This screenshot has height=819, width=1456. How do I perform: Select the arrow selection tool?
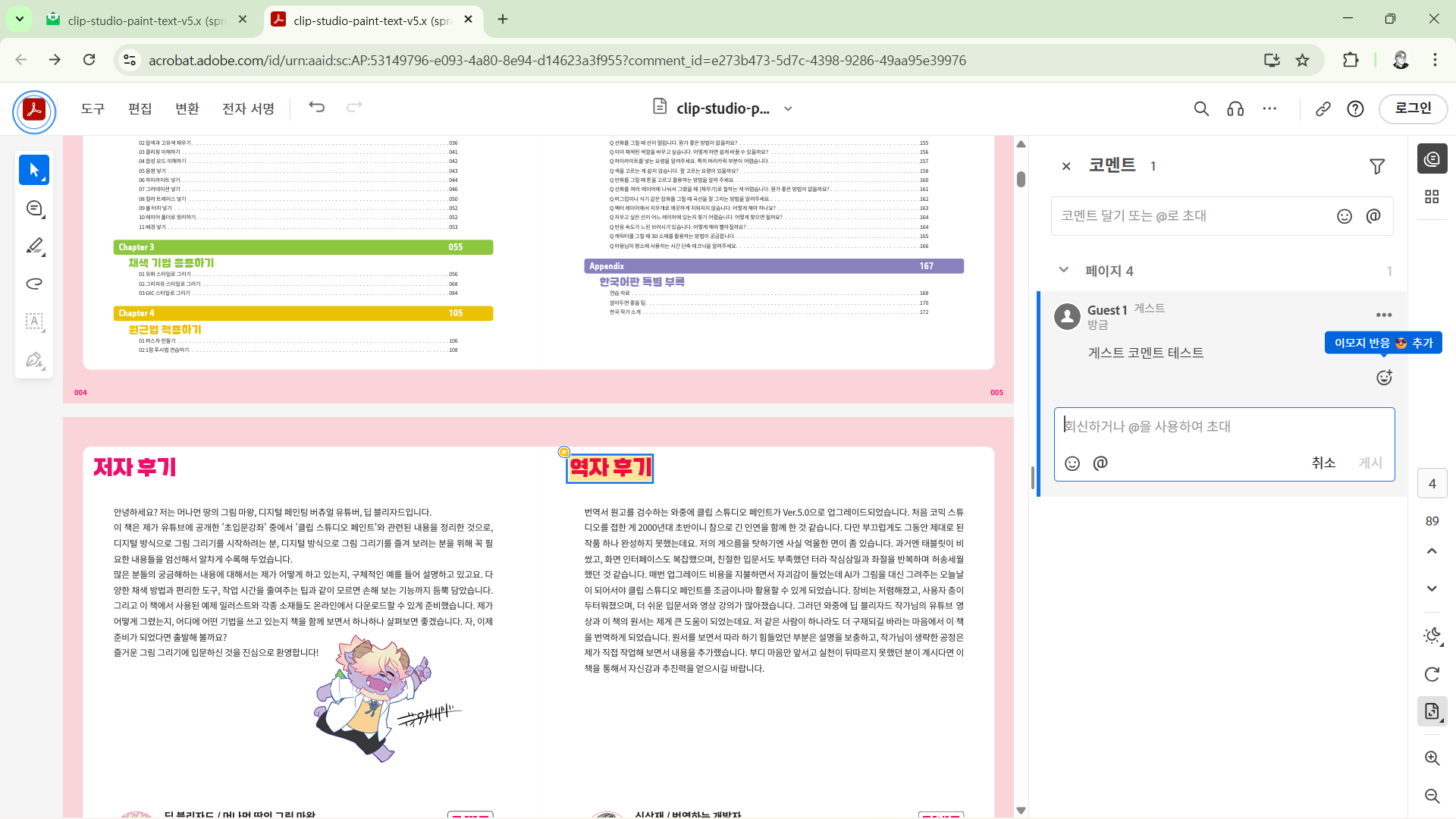point(34,170)
